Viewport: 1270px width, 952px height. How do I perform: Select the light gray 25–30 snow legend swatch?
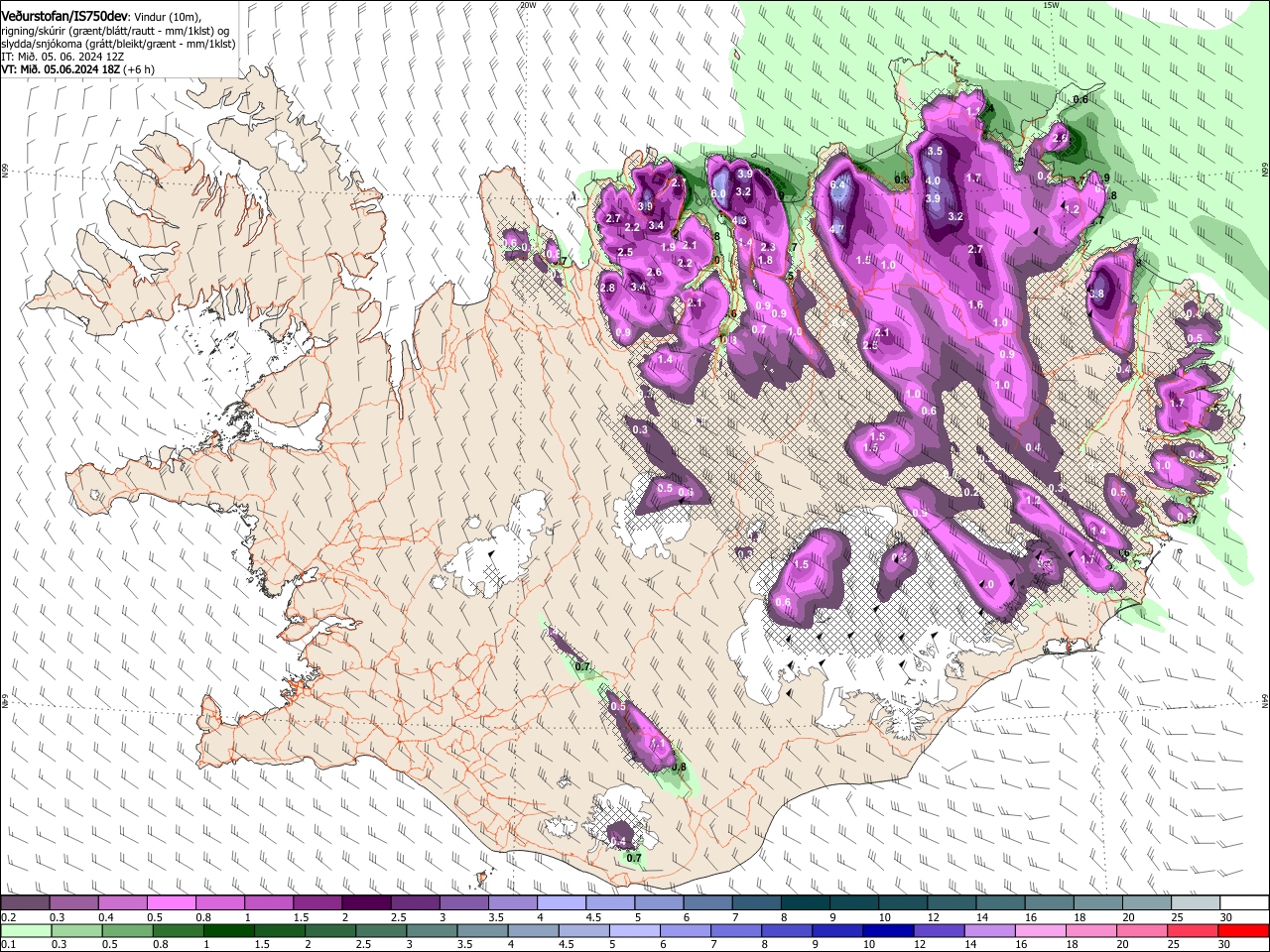pos(1196,902)
